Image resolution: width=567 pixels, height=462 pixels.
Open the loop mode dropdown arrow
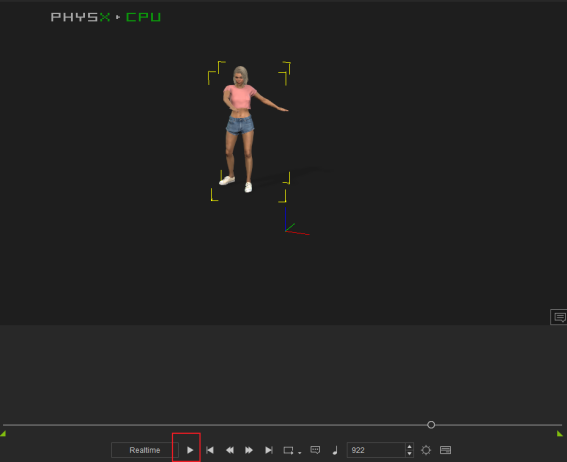(x=299, y=453)
